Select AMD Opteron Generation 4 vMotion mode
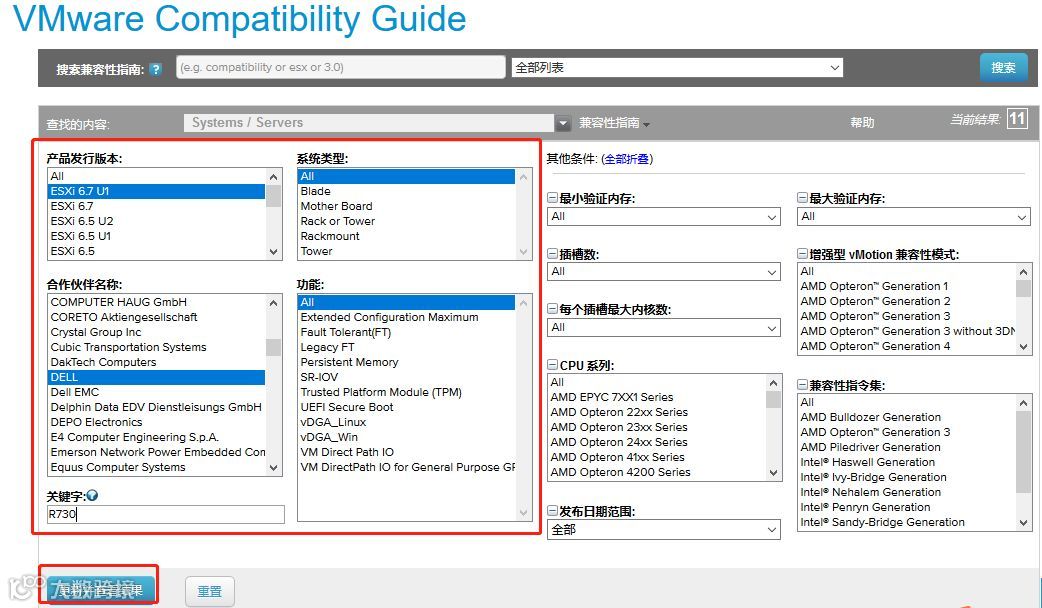 pyautogui.click(x=906, y=346)
